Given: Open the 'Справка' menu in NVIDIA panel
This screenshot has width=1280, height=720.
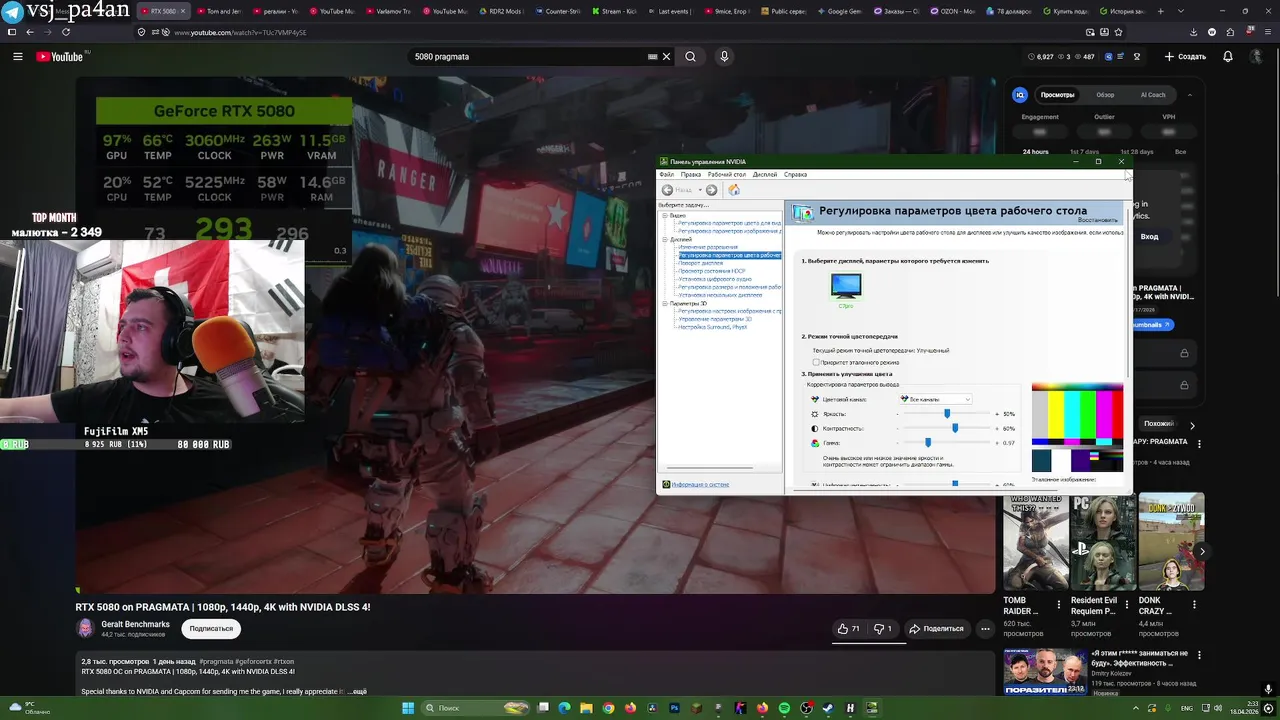Looking at the screenshot, I should pyautogui.click(x=795, y=175).
